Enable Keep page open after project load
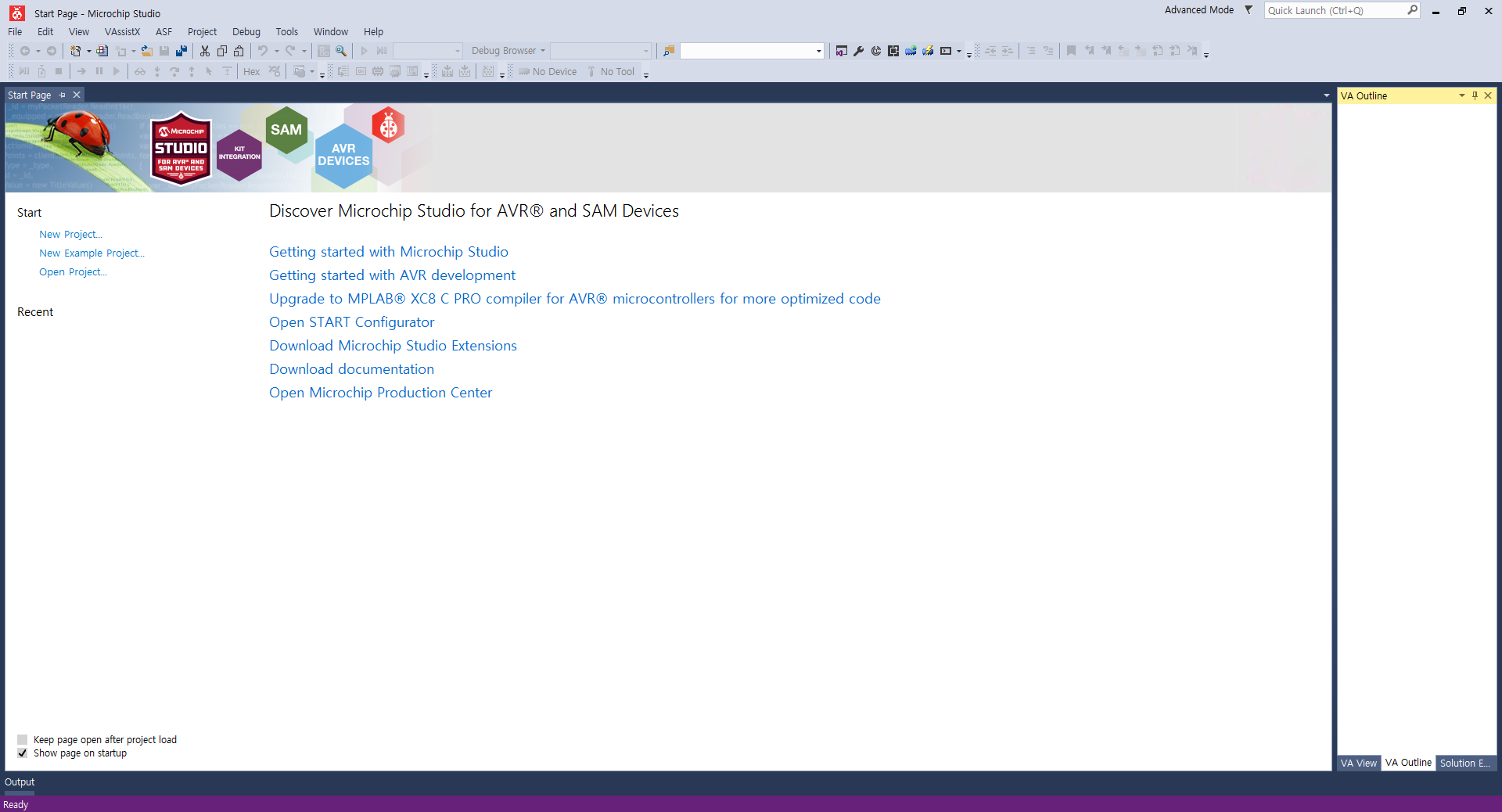Image resolution: width=1502 pixels, height=812 pixels. tap(23, 740)
